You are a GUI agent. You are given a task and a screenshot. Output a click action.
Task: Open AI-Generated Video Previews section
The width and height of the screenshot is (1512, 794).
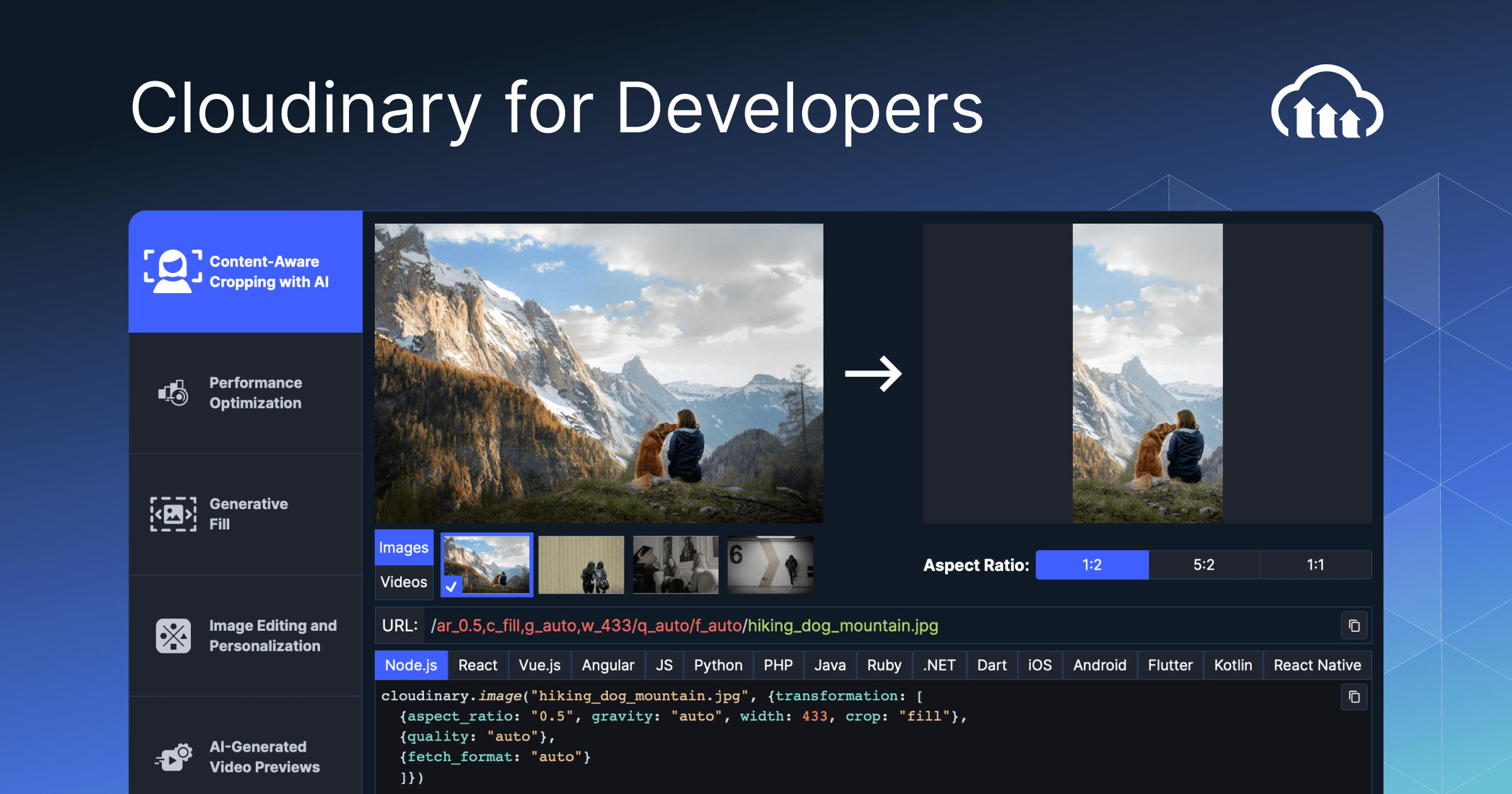point(246,747)
